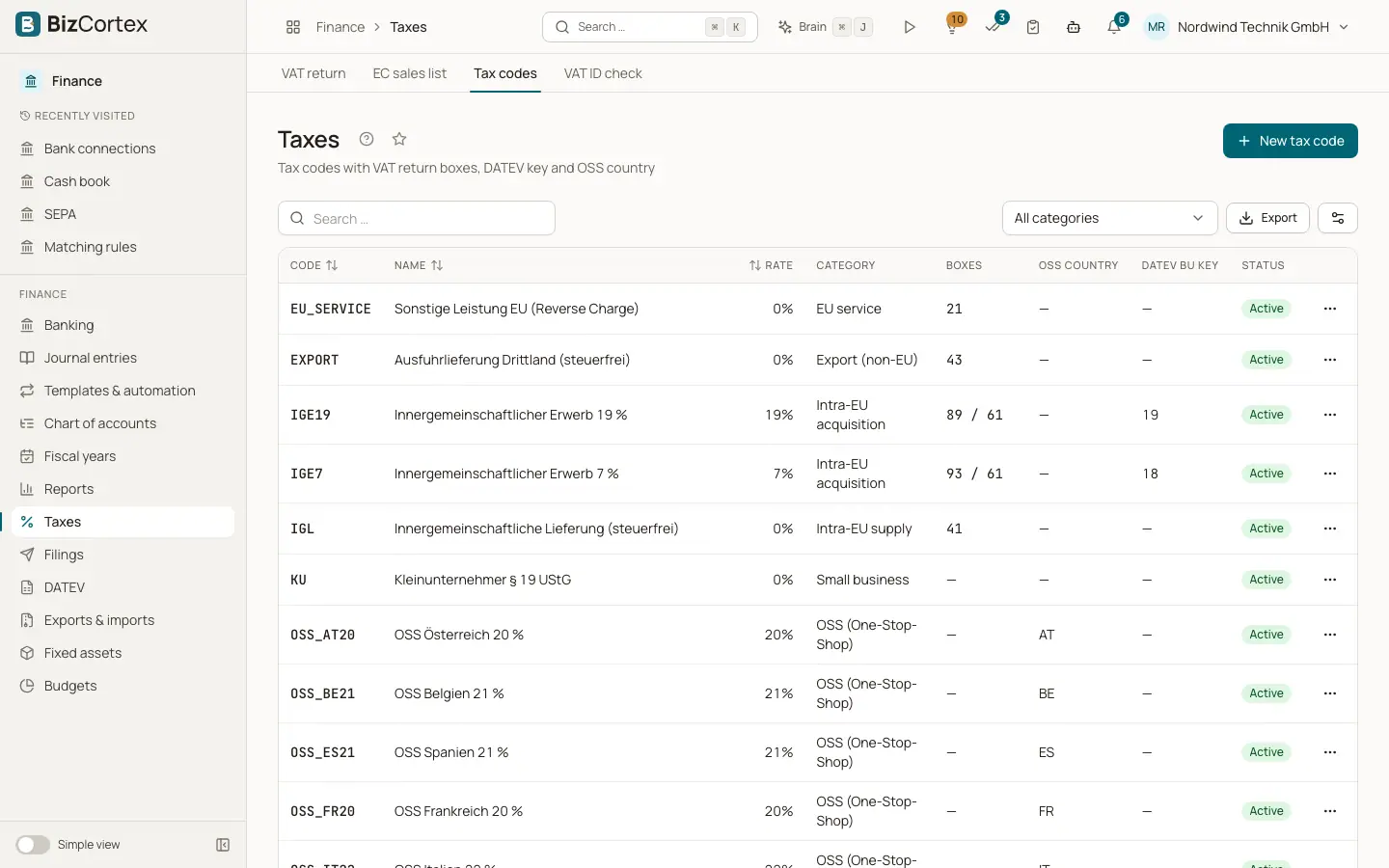Click the play icon in top bar
This screenshot has width=1389, height=868.
[910, 27]
